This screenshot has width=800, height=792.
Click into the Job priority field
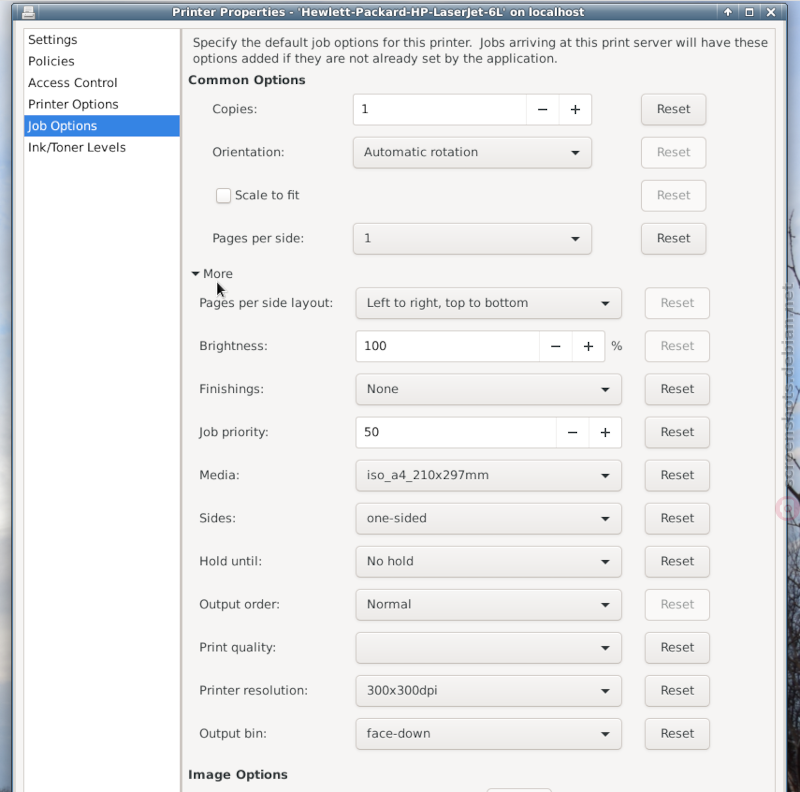[x=456, y=432]
